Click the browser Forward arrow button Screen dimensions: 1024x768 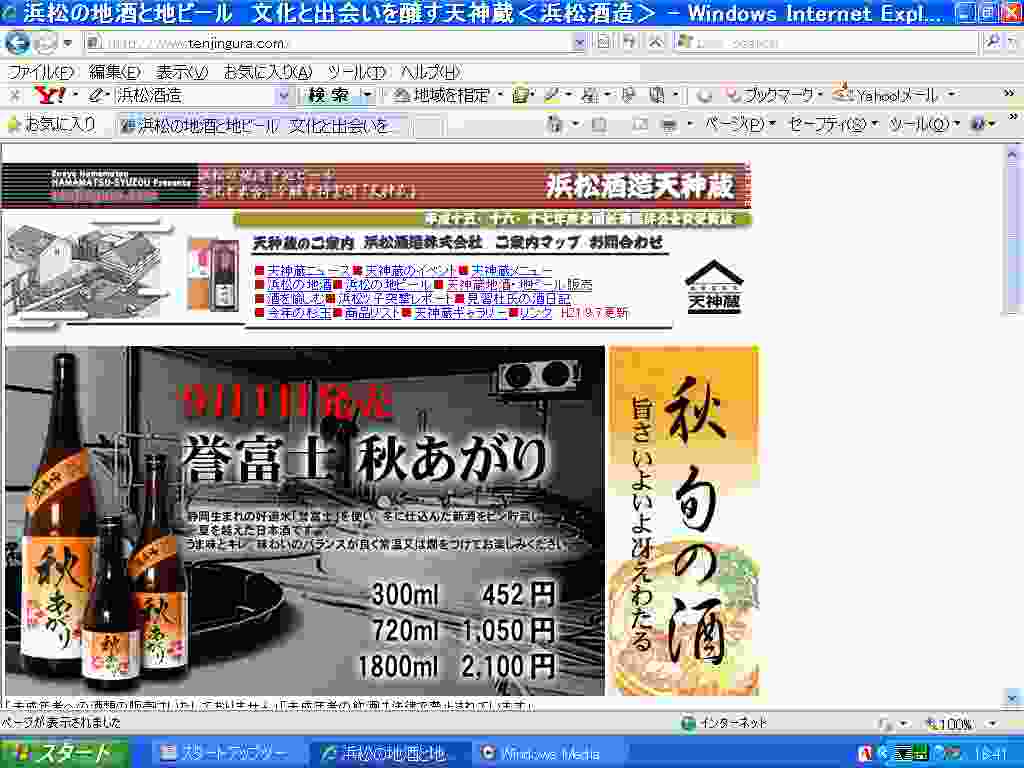(46, 43)
